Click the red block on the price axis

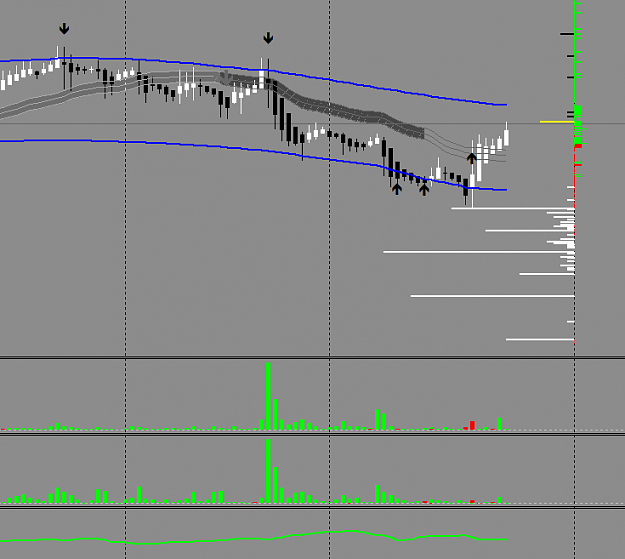578,146
